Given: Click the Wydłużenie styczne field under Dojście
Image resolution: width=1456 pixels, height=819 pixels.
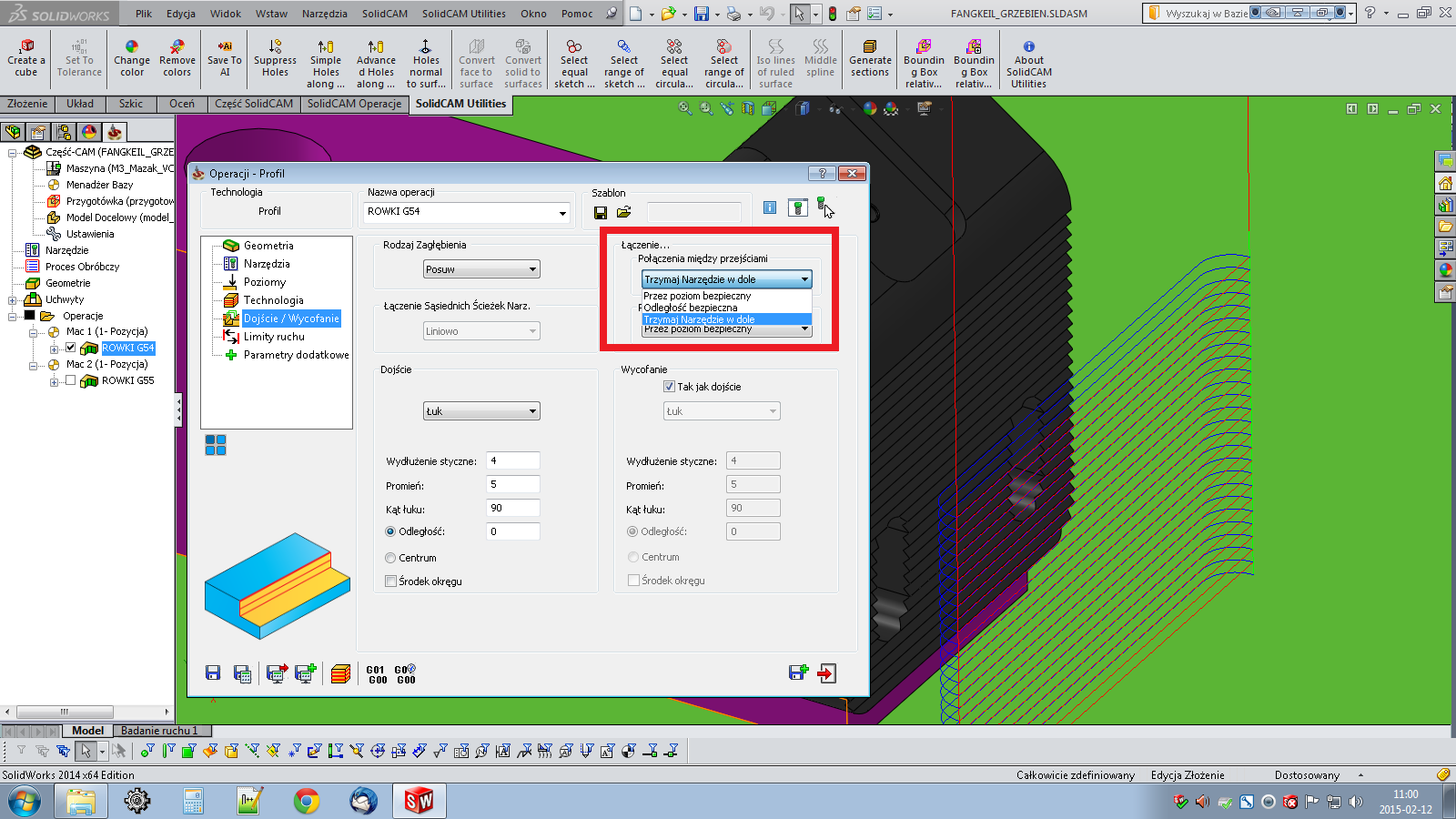Looking at the screenshot, I should 513,460.
